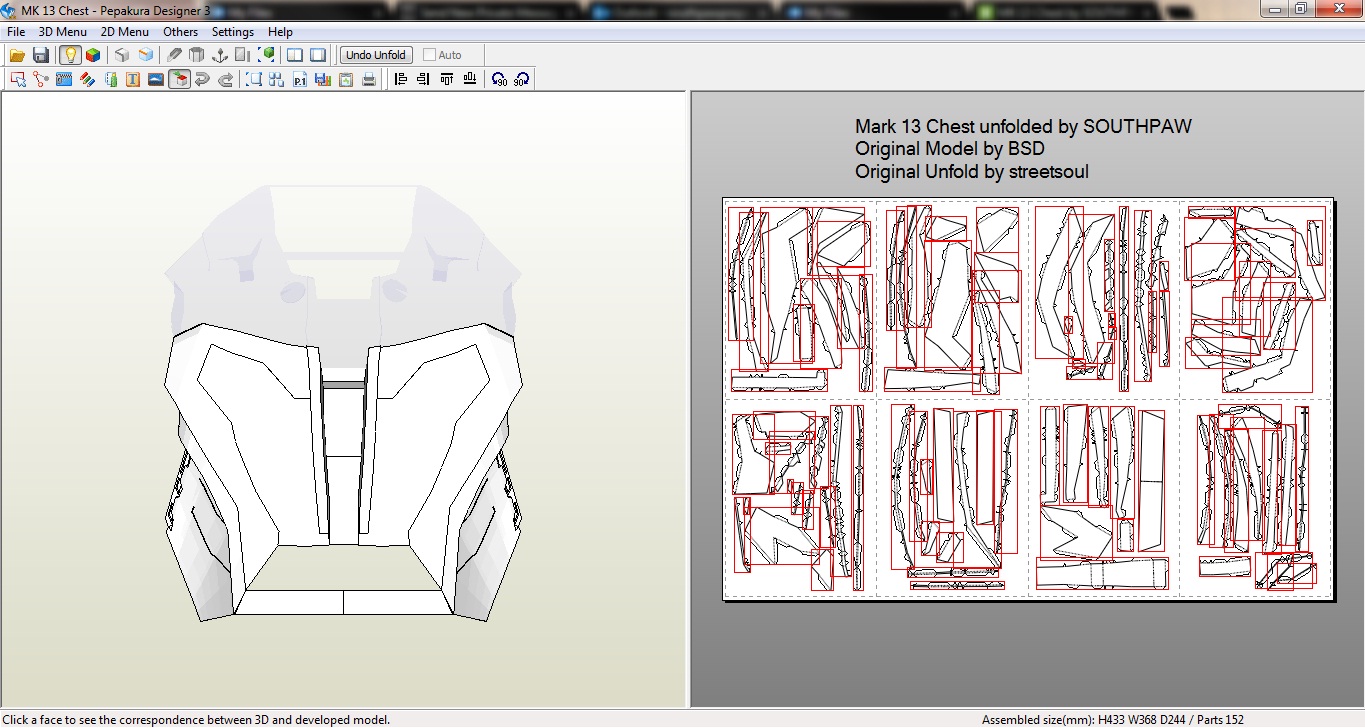
Task: Open the Others menu
Action: [x=181, y=32]
